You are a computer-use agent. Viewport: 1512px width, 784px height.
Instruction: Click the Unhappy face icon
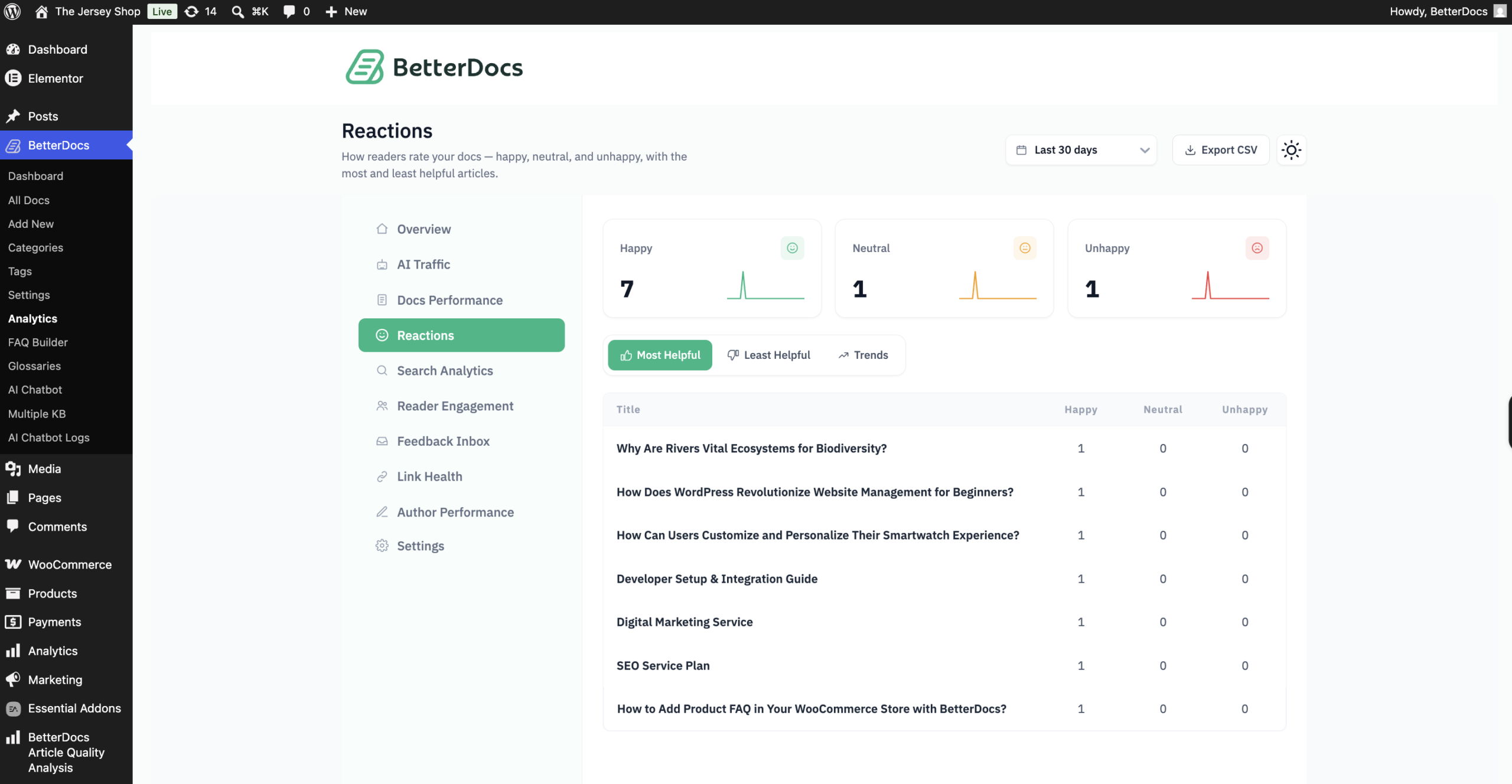click(x=1257, y=248)
